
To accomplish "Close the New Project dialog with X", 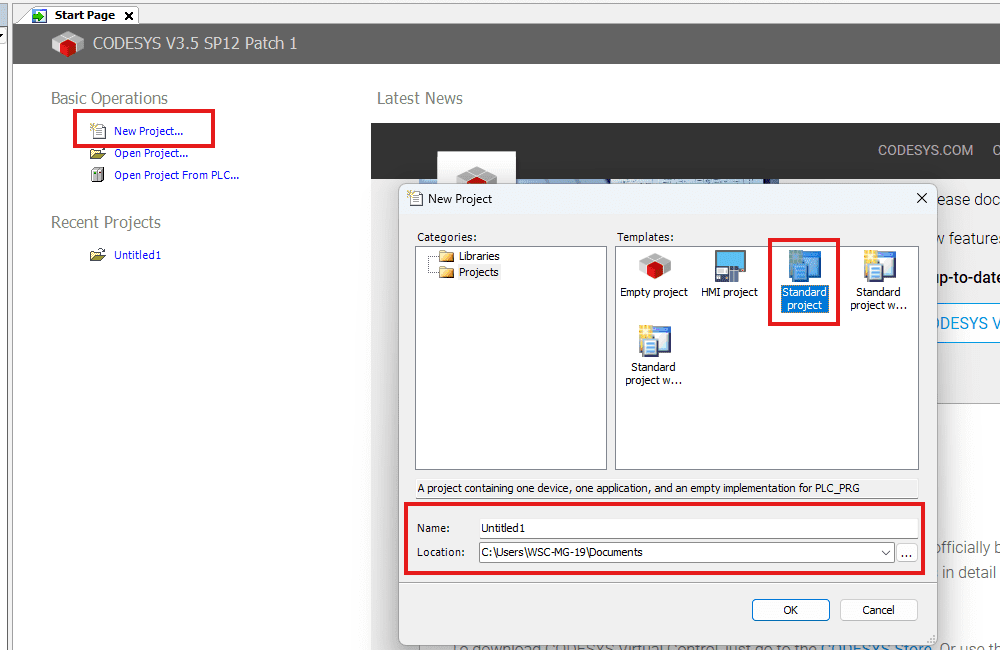I will pyautogui.click(x=922, y=198).
